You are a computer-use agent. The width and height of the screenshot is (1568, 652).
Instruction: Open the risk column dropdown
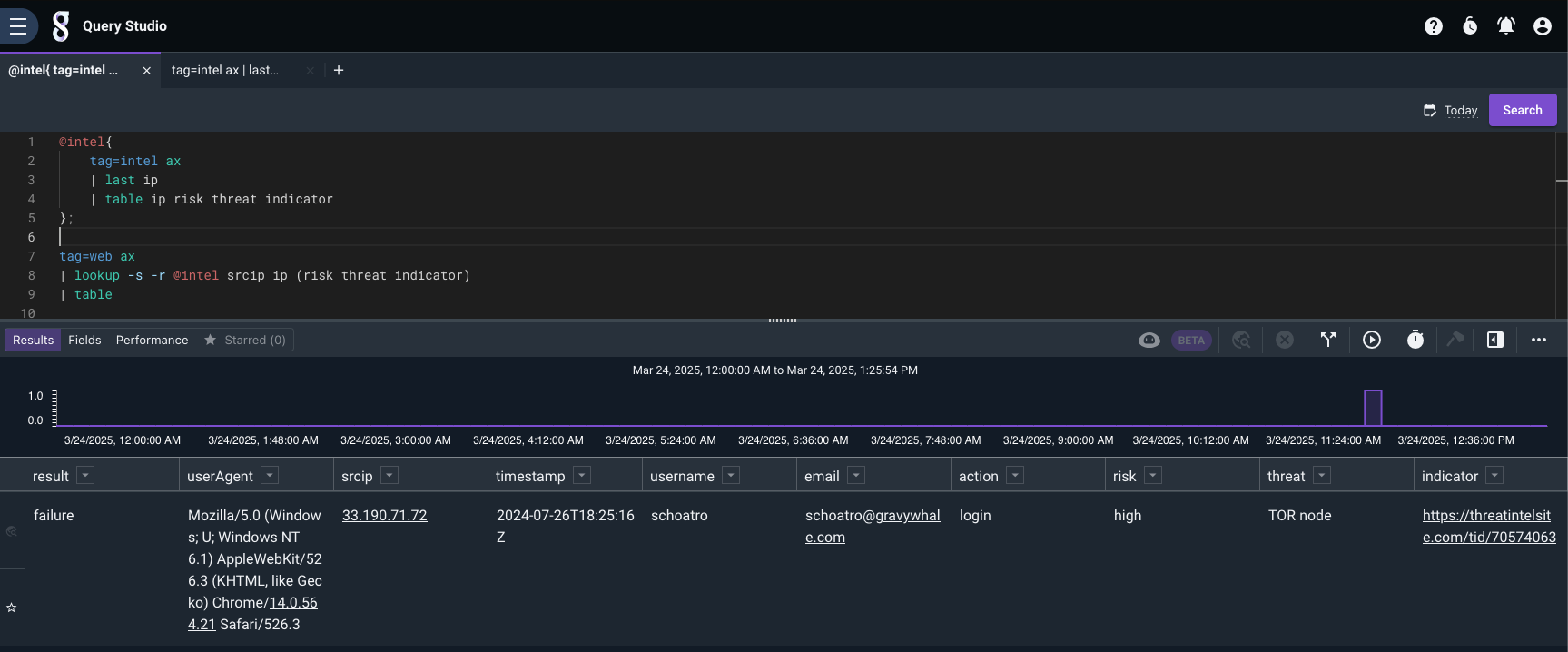1153,475
